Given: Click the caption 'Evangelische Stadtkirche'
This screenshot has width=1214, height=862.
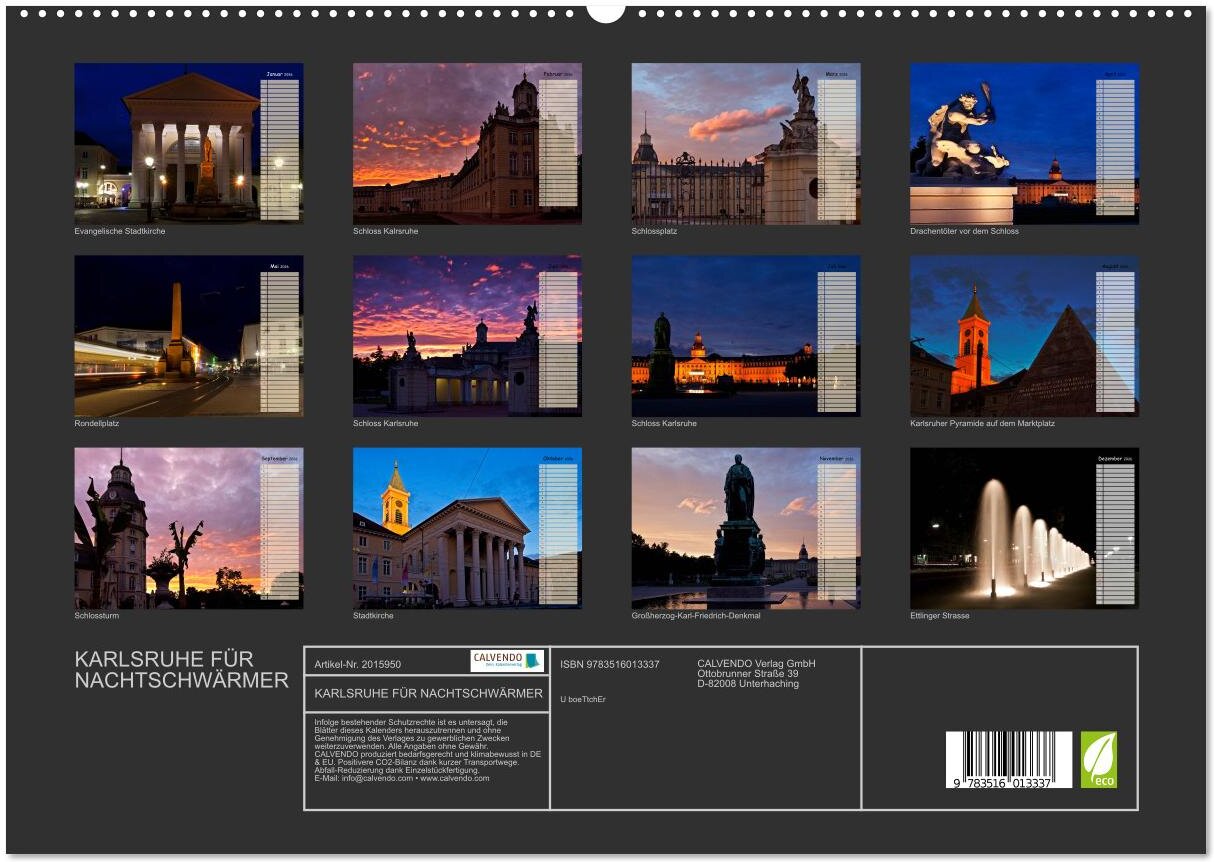Looking at the screenshot, I should pyautogui.click(x=120, y=231).
